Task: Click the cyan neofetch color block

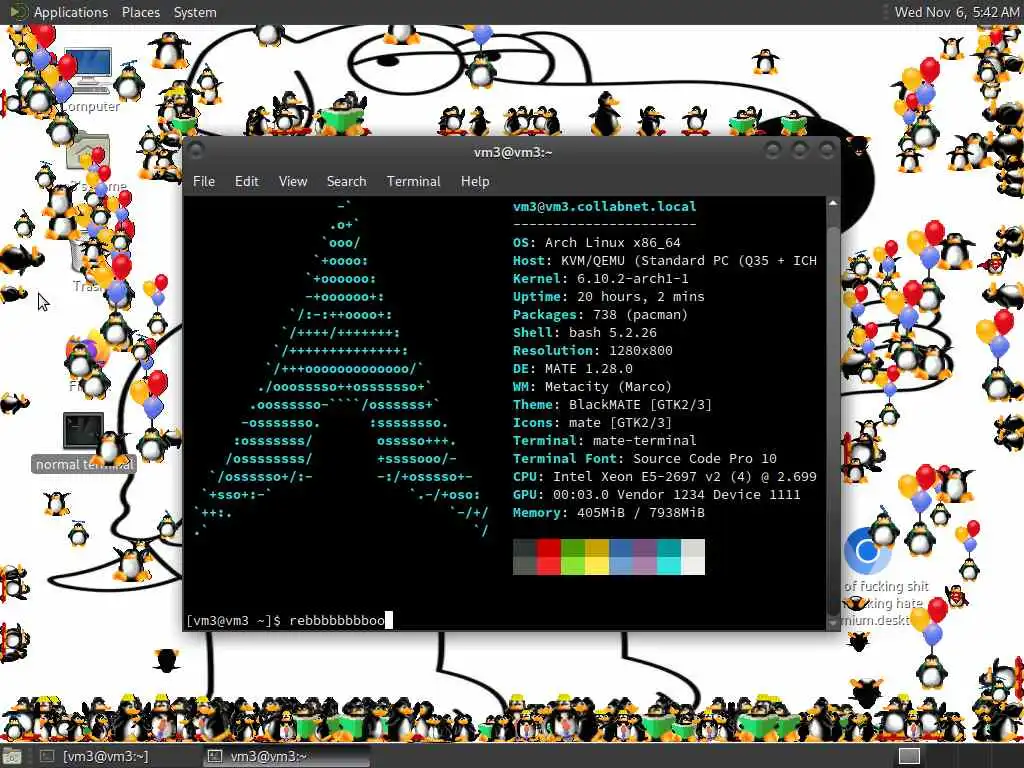Action: pyautogui.click(x=669, y=557)
